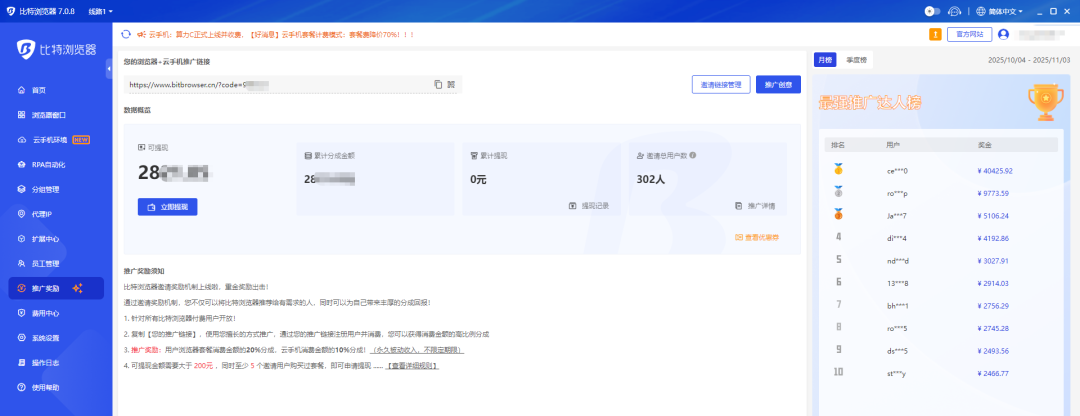Screen dimensions: 1080x416
Task: Click the 奖金 column header
Action: [x=984, y=145]
